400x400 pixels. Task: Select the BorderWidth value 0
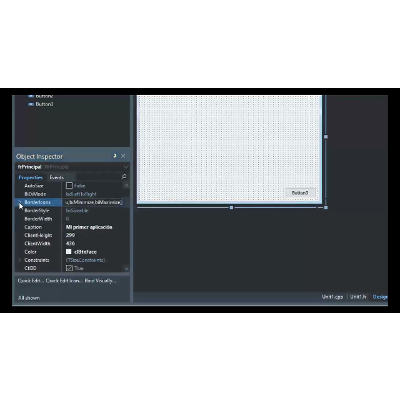[67, 219]
